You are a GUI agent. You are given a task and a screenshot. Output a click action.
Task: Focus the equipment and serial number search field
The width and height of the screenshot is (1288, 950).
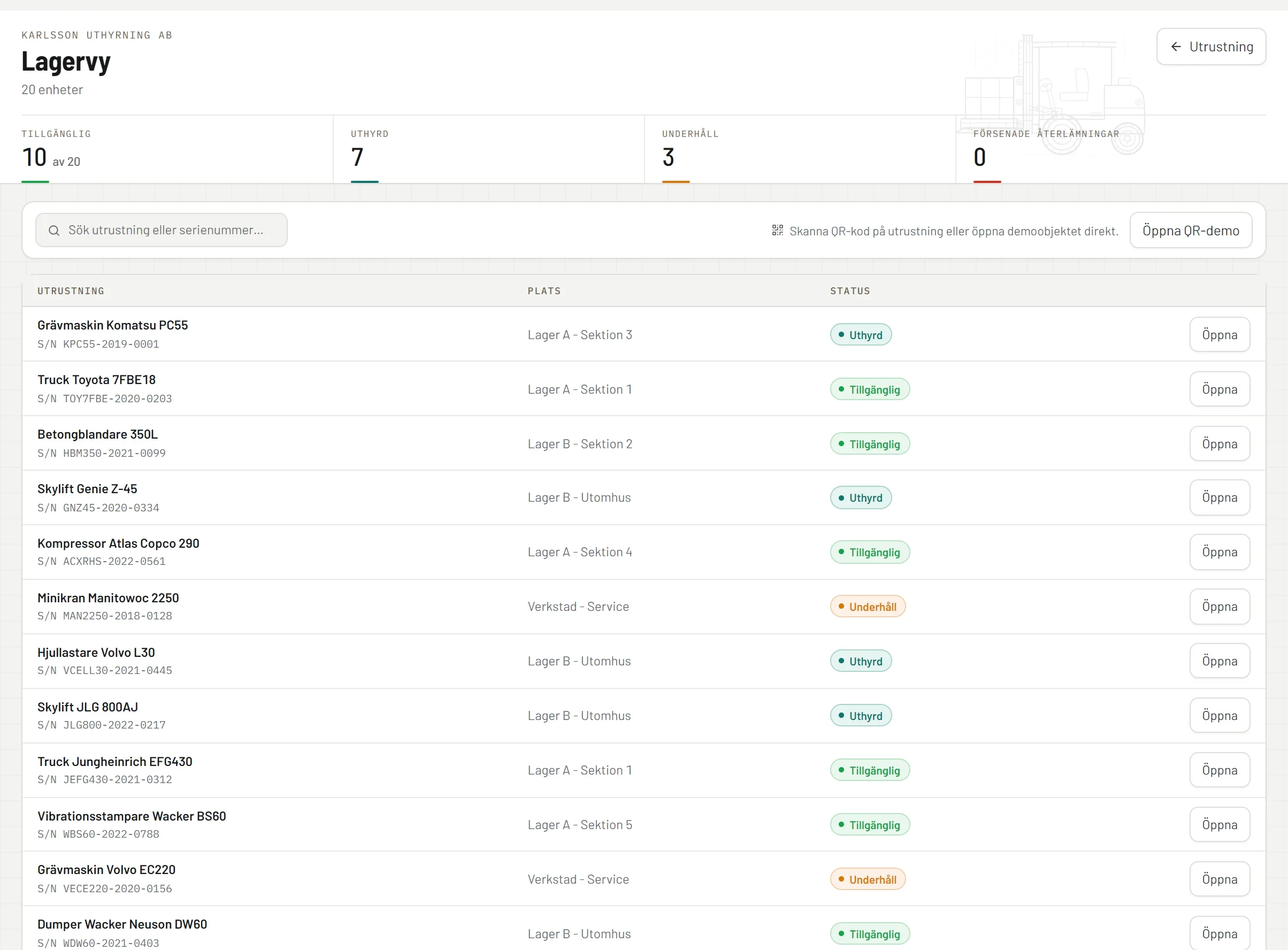click(162, 231)
